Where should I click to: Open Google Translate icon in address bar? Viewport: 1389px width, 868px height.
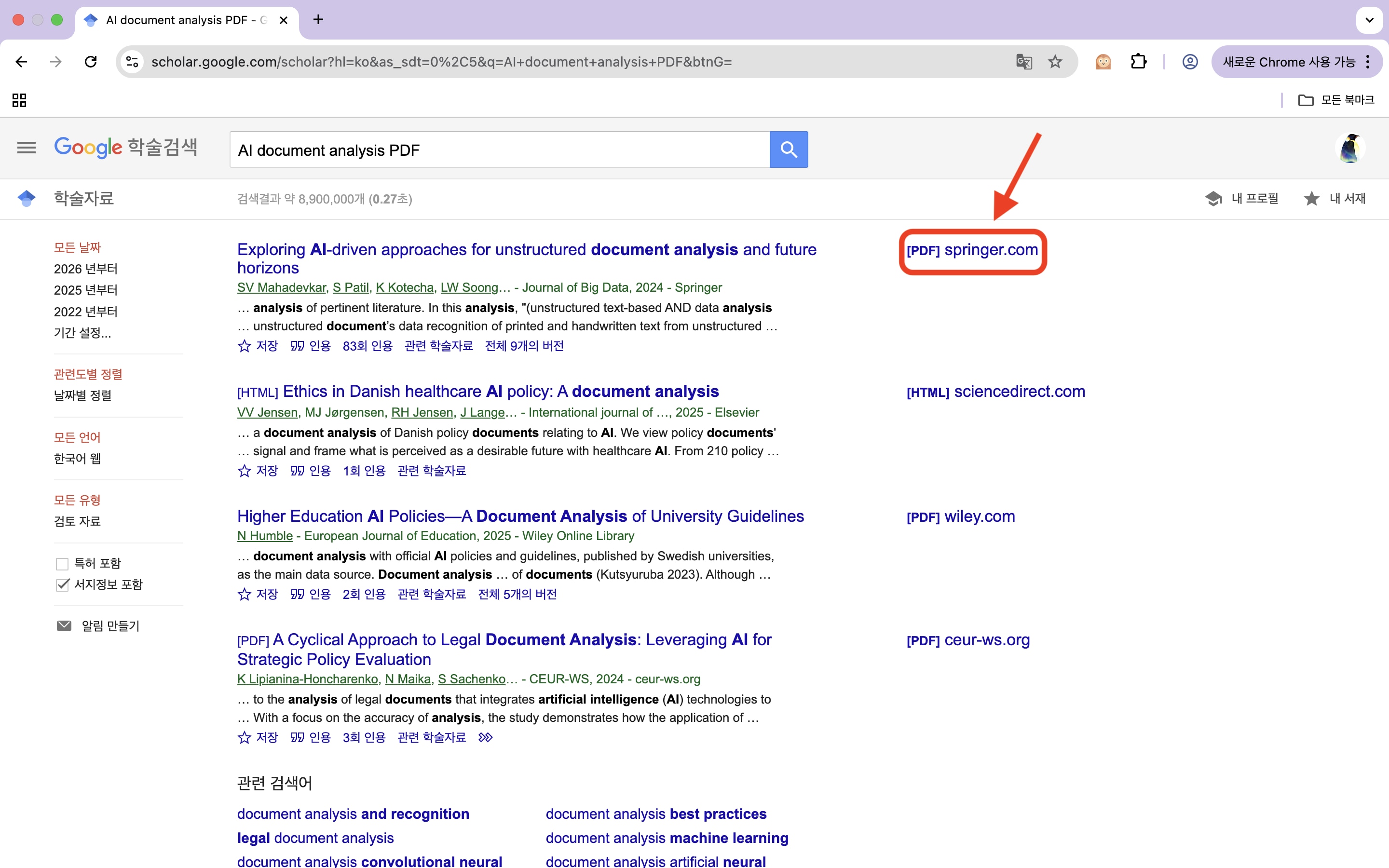(x=1024, y=61)
